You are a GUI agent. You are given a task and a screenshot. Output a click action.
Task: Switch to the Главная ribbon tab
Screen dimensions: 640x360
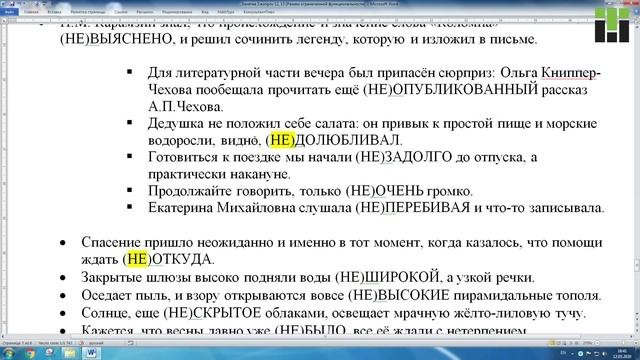click(x=31, y=12)
